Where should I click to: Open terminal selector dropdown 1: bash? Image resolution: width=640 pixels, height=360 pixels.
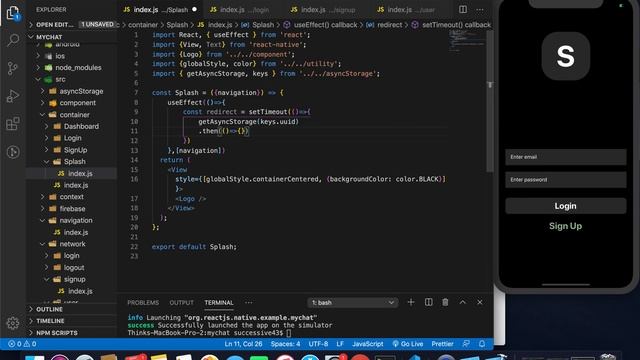pyautogui.click(x=353, y=302)
